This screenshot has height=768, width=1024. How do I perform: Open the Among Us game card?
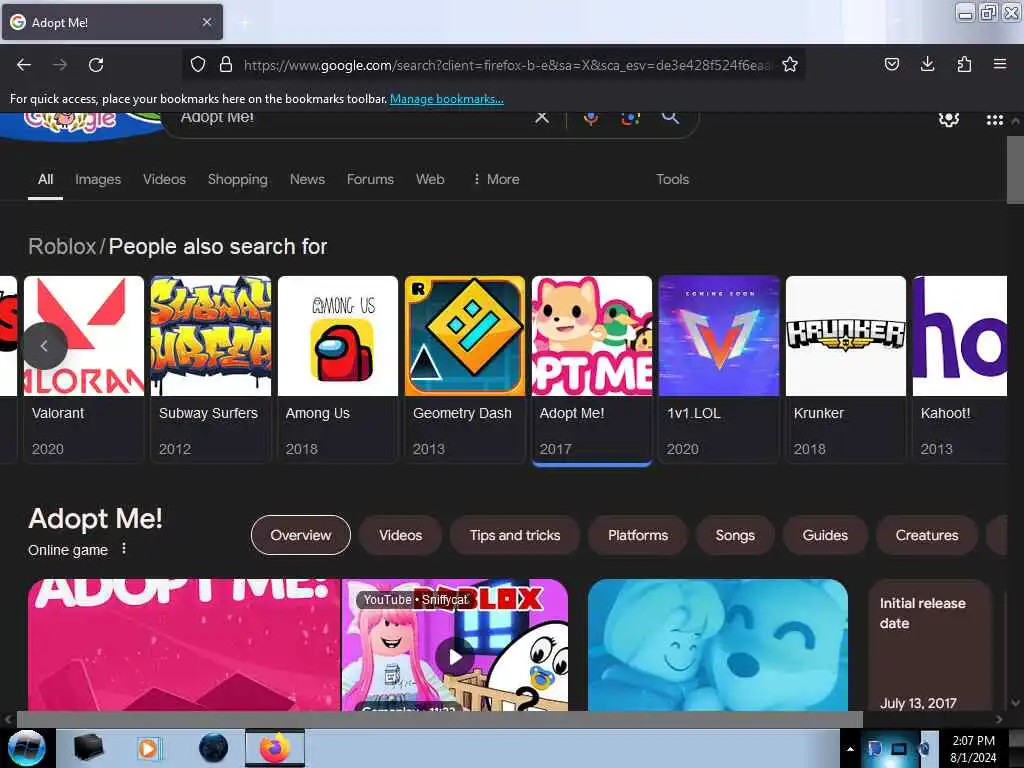pyautogui.click(x=338, y=369)
